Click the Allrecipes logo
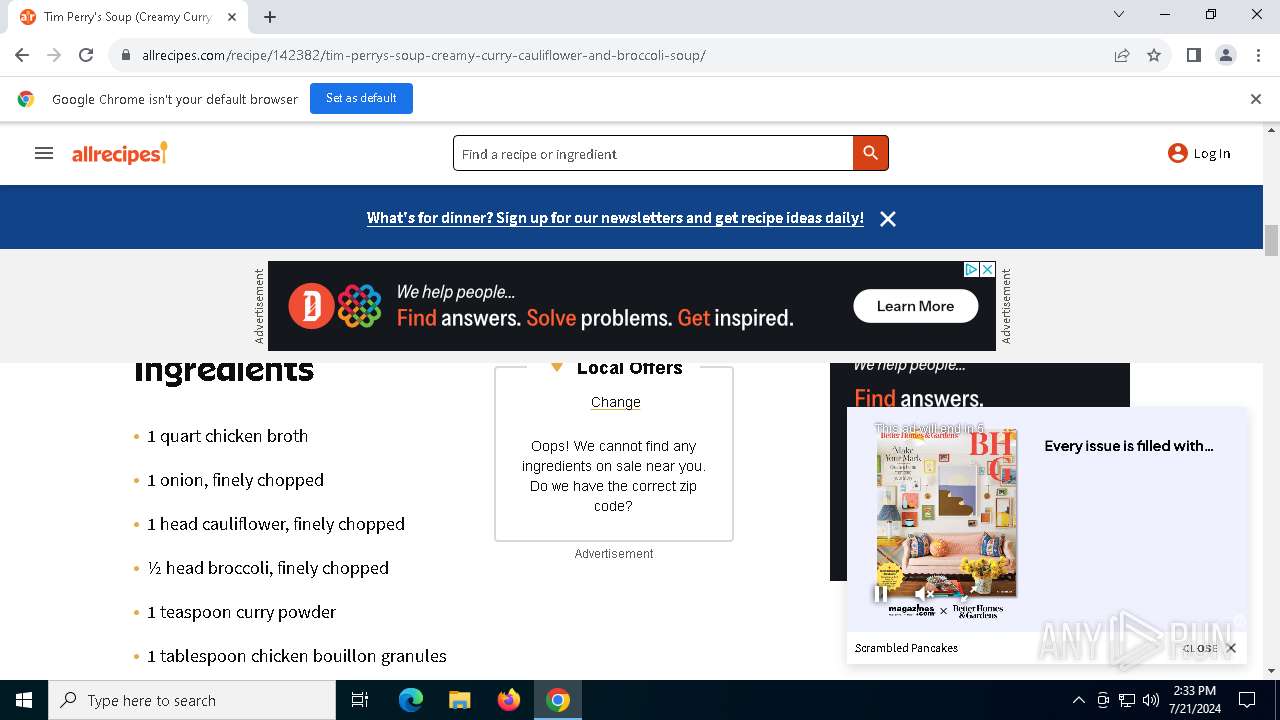Viewport: 1280px width, 720px height. 119,153
